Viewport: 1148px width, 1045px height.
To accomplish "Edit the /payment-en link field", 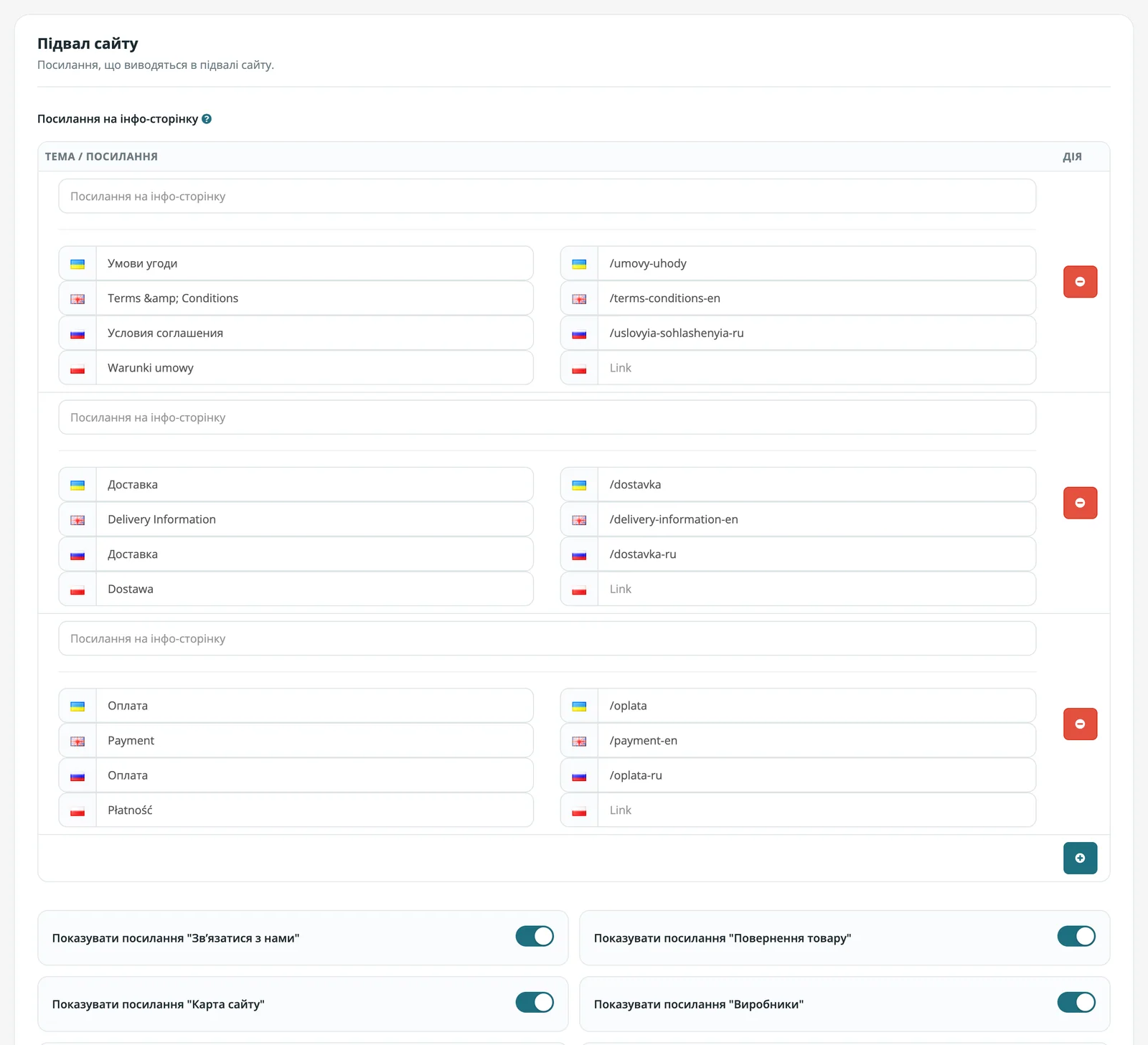I will point(817,740).
